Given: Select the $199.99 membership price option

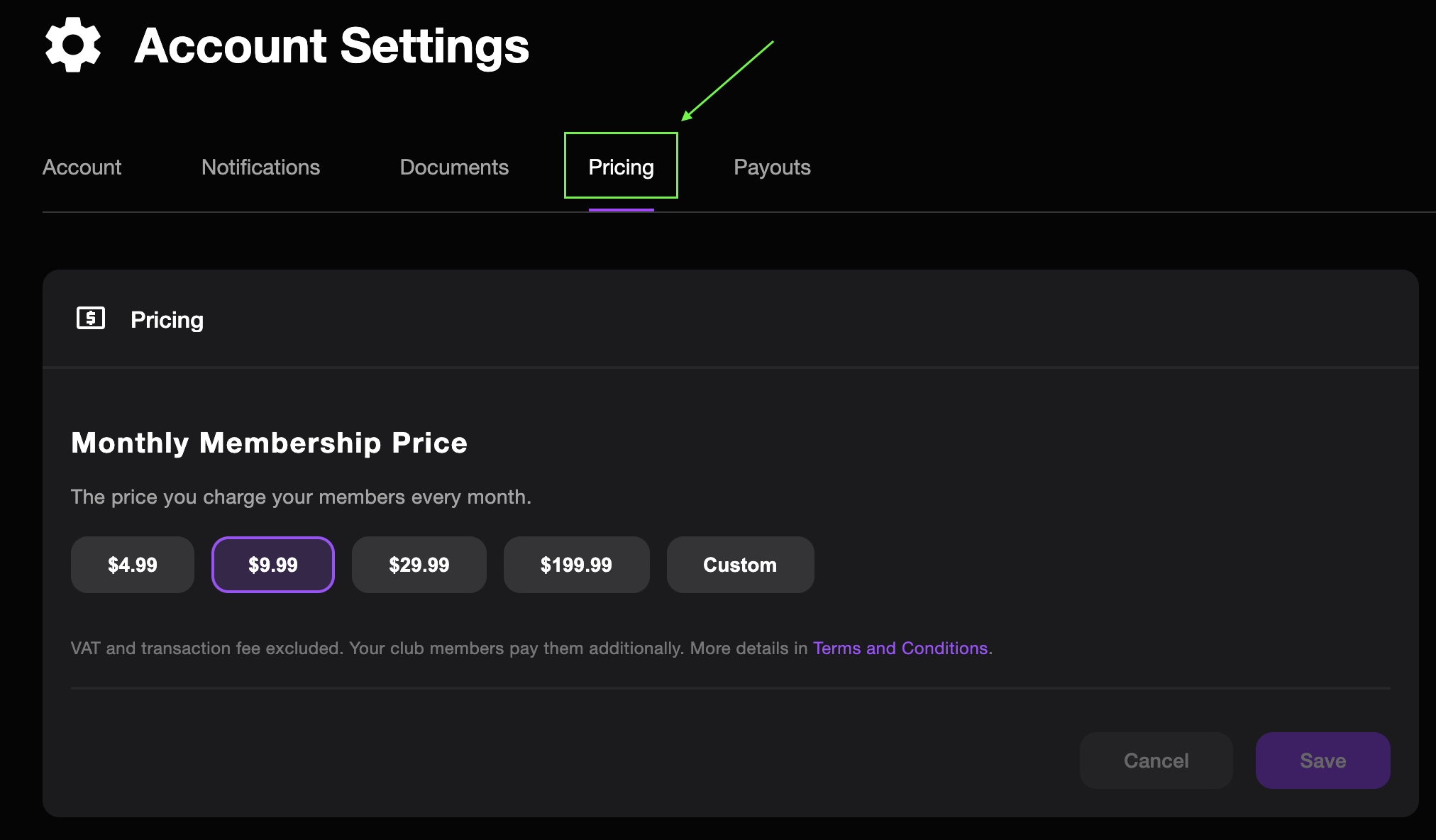Looking at the screenshot, I should [x=576, y=564].
